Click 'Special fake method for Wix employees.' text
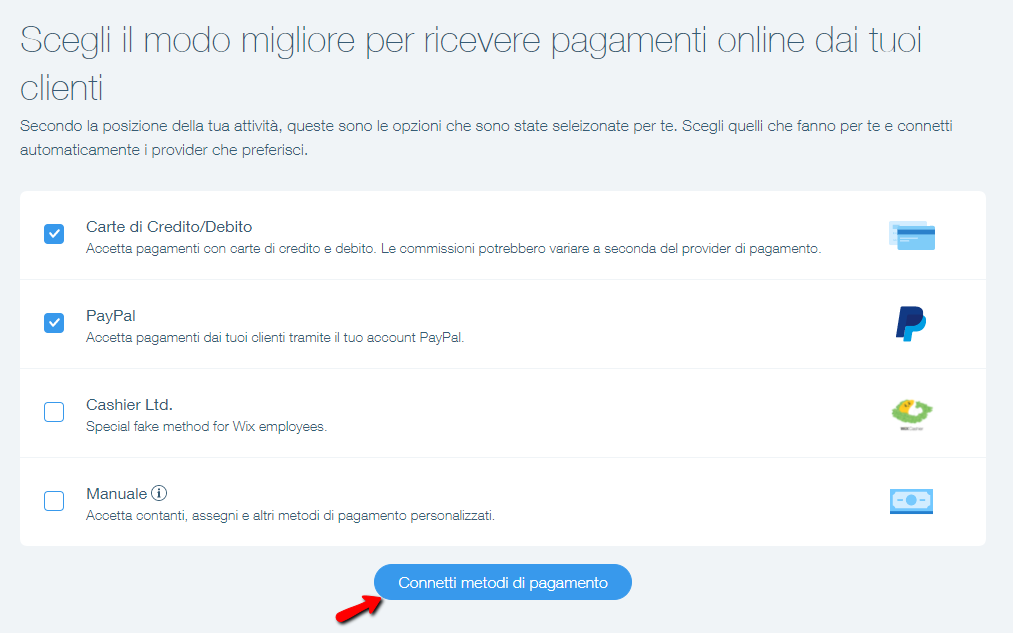This screenshot has width=1013, height=633. [x=207, y=426]
